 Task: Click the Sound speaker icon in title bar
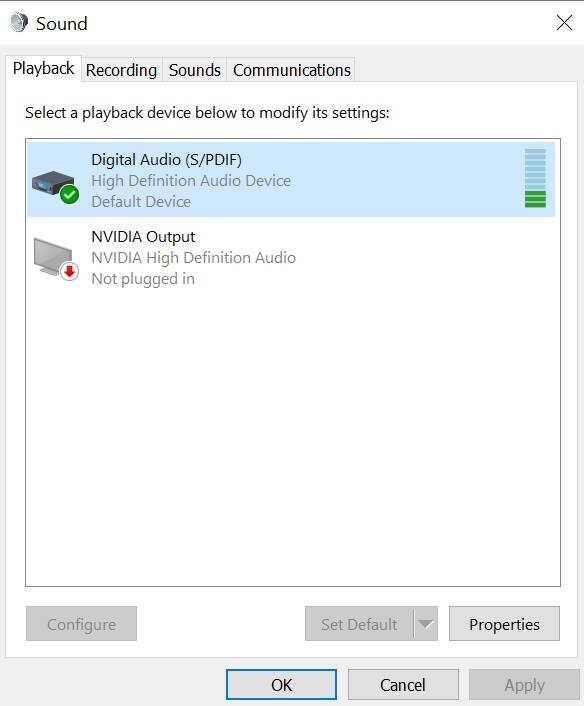coord(19,23)
